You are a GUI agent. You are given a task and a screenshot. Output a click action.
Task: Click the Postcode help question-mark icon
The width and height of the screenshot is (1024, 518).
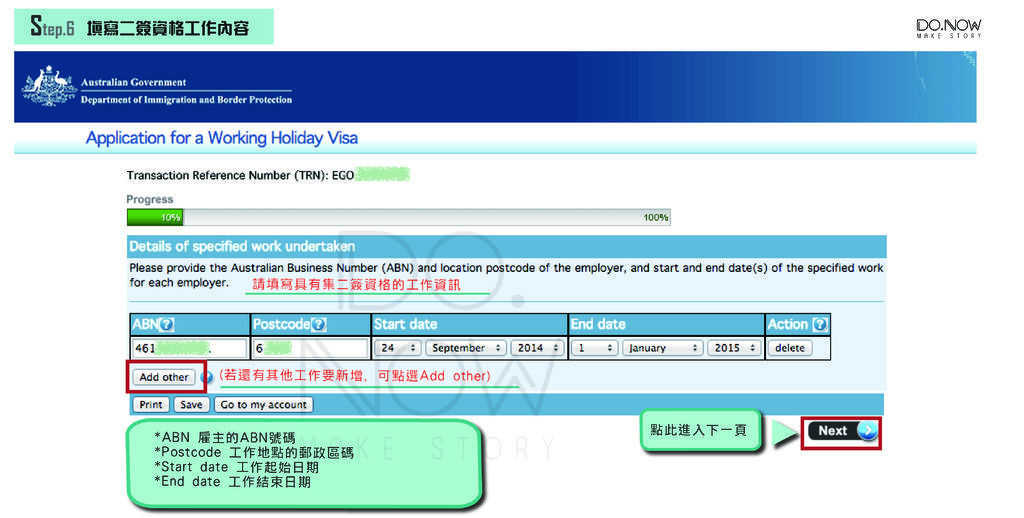pyautogui.click(x=319, y=325)
